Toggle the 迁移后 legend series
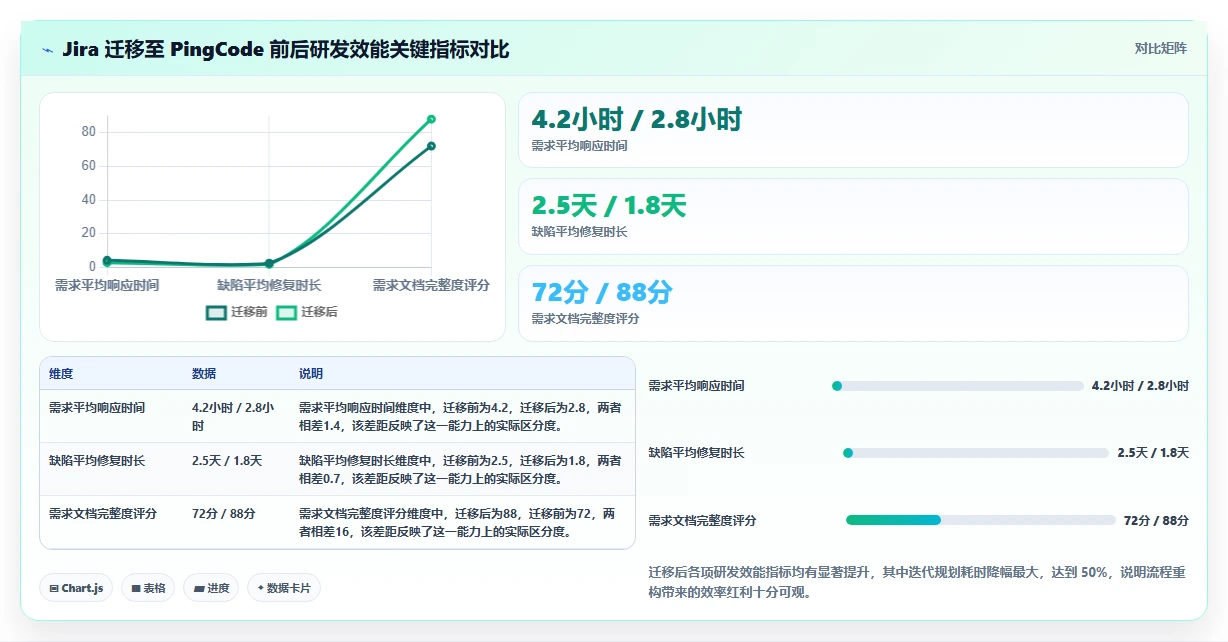The height and width of the screenshot is (642, 1228). coord(307,312)
